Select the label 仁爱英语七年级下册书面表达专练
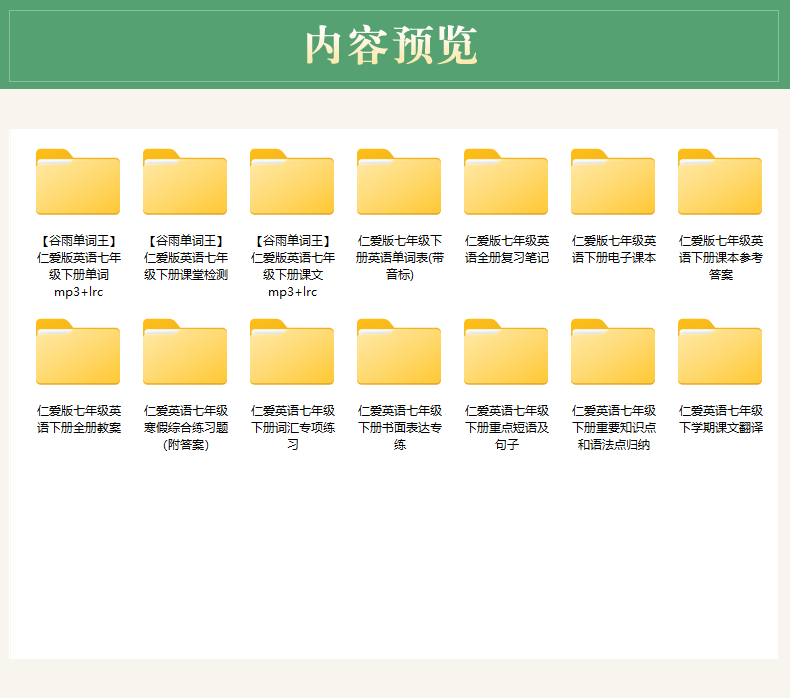Viewport: 790px width, 698px height. (400, 427)
